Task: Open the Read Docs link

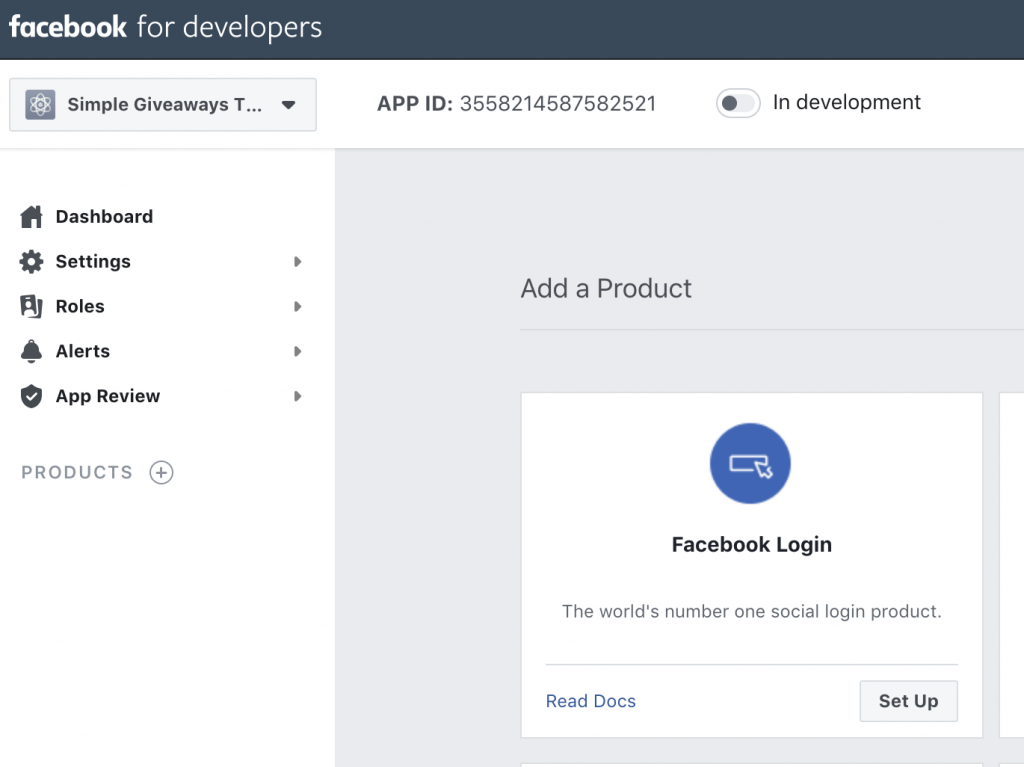Action: click(x=590, y=701)
